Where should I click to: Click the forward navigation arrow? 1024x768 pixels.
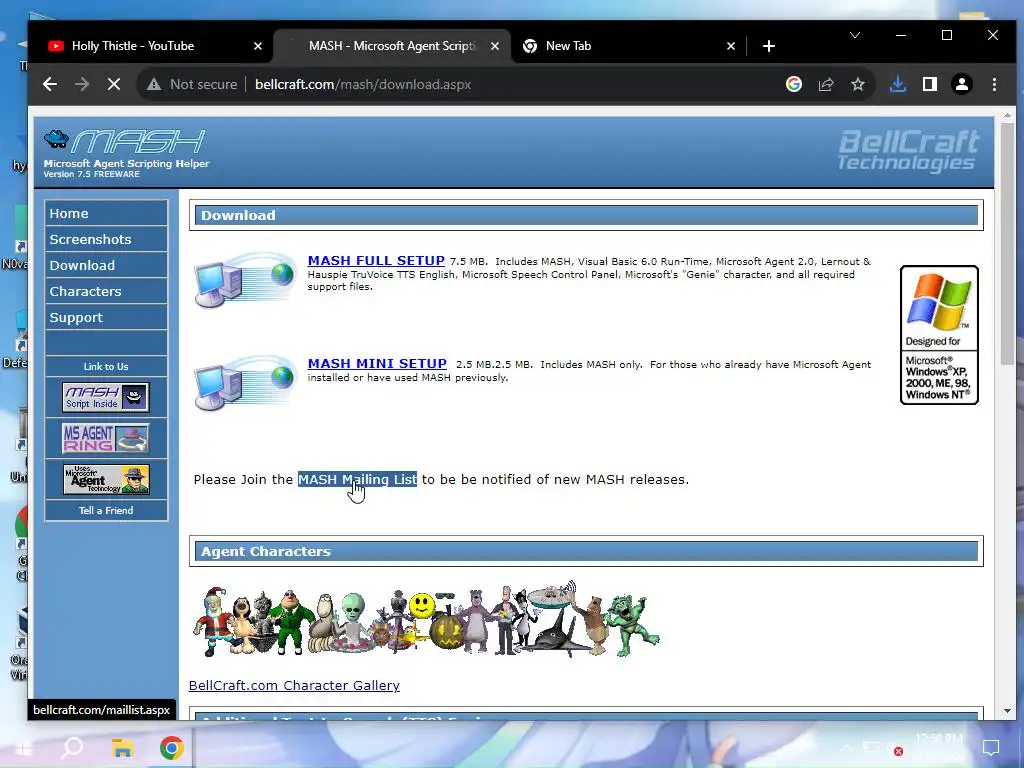(x=82, y=84)
